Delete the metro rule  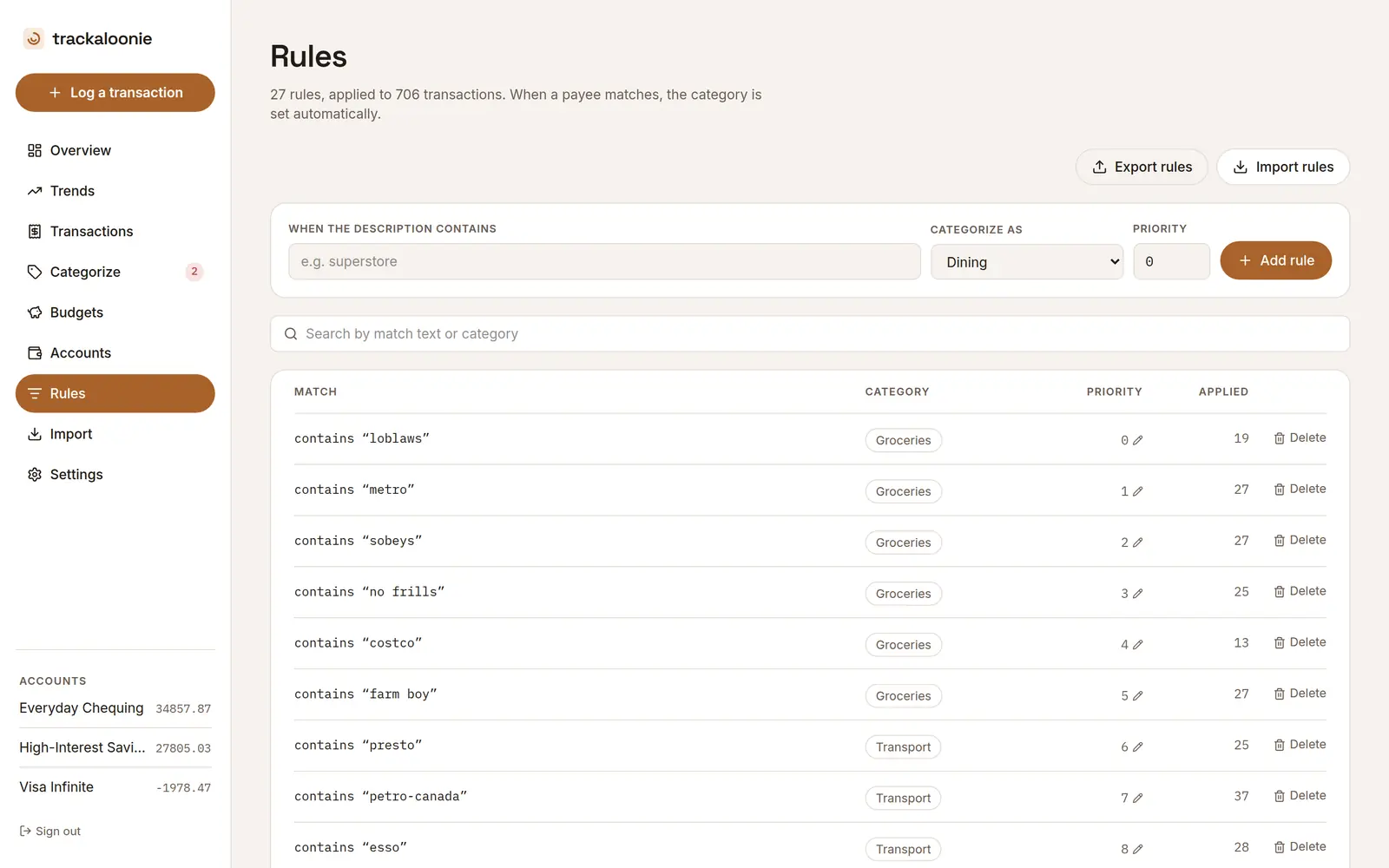(1300, 490)
